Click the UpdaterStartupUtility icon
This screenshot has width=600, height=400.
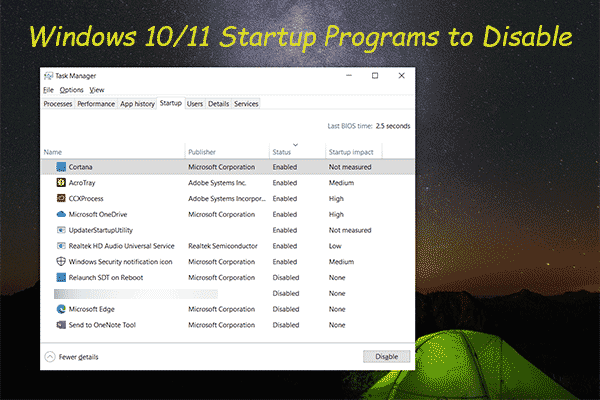click(61, 230)
